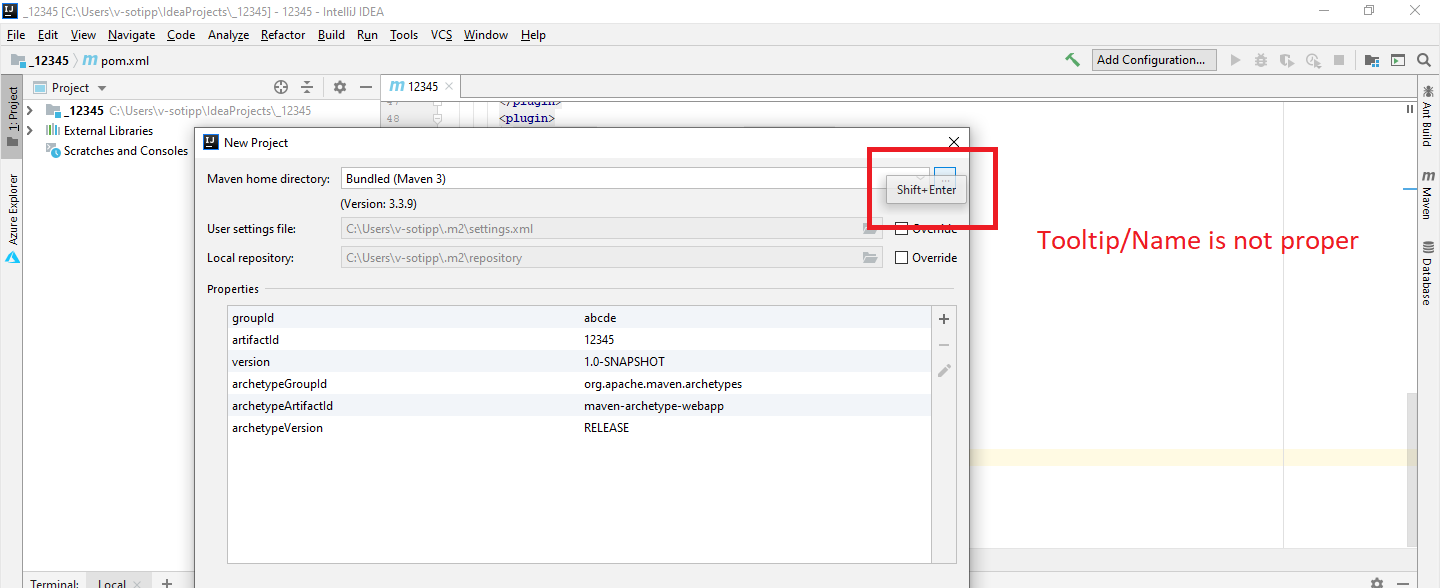Open the Maven tool window
The image size is (1440, 588).
coord(1427,200)
